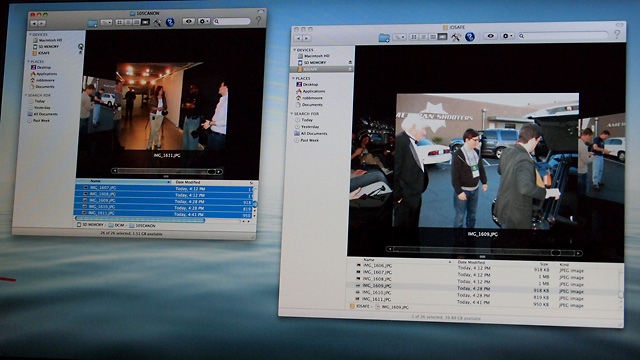The image size is (640, 360).
Task: Click the forward arrow in 105CANON window
Action: click(x=42, y=23)
